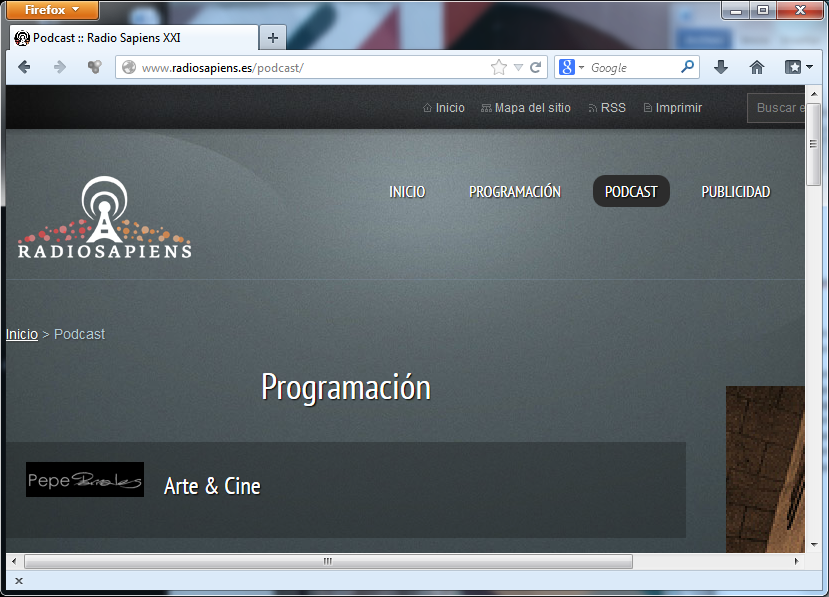Click the horizontal scrollbar thumb
This screenshot has height=597, width=829.
pos(328,561)
